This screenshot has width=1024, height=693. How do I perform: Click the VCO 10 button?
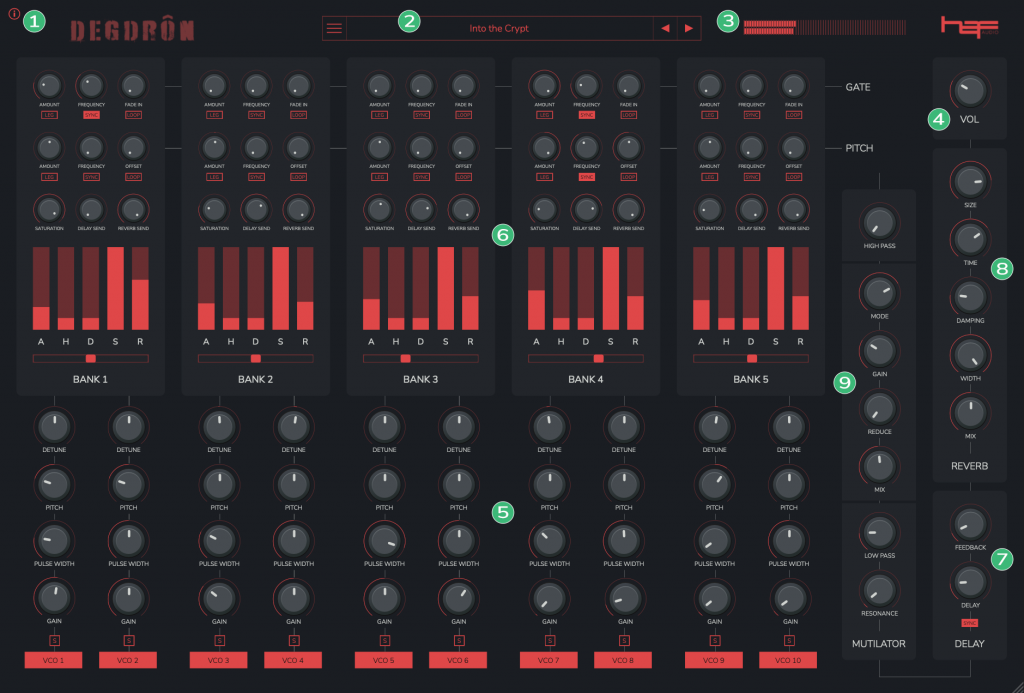(787, 660)
